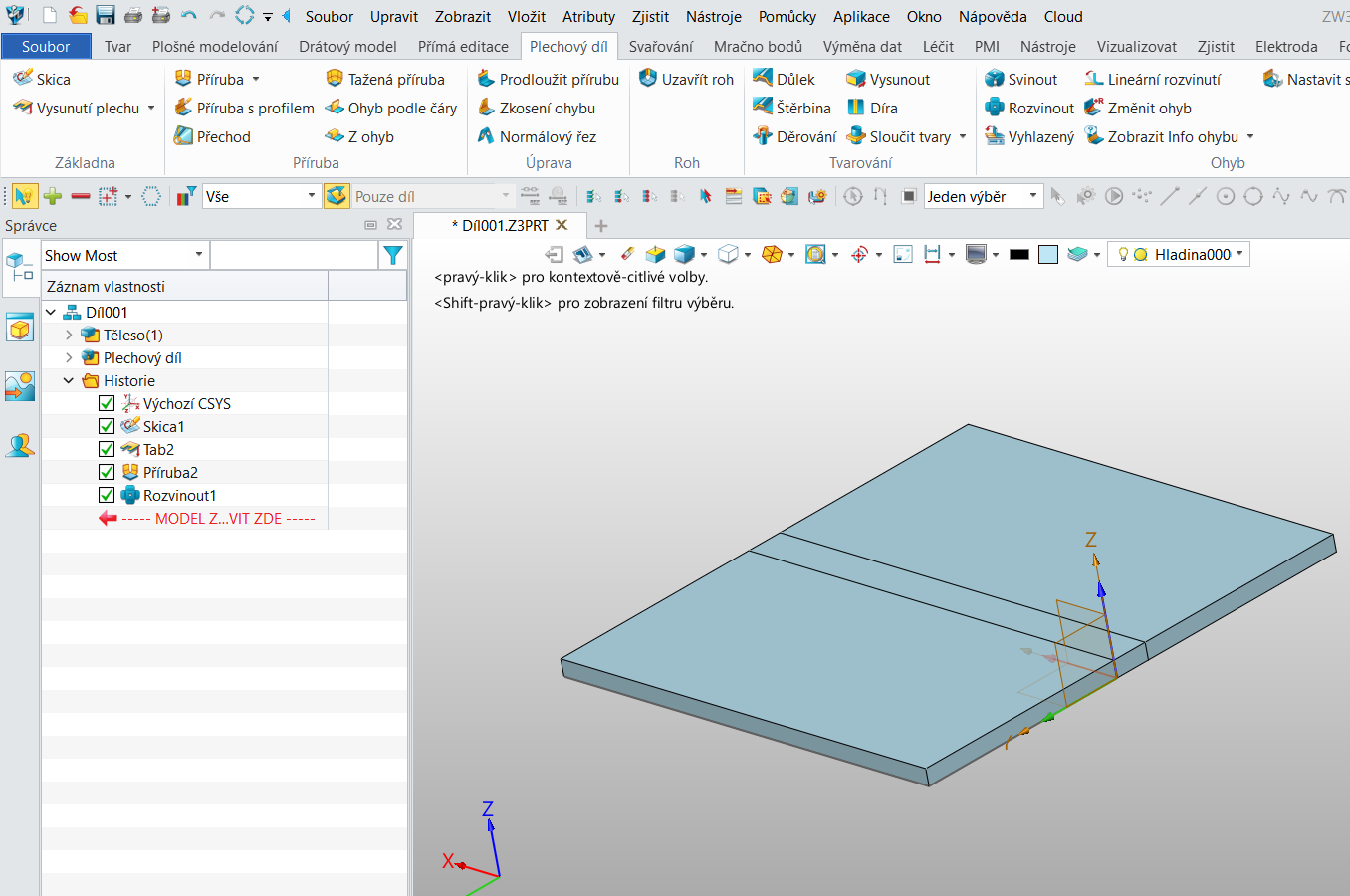Uncheck the Výchozí CSYS history checkbox
Screen dimensions: 1350x896
(x=107, y=403)
